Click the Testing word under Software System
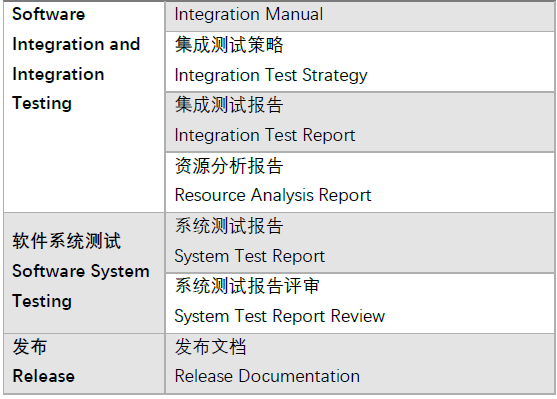Image resolution: width=557 pixels, height=399 pixels. (x=42, y=301)
